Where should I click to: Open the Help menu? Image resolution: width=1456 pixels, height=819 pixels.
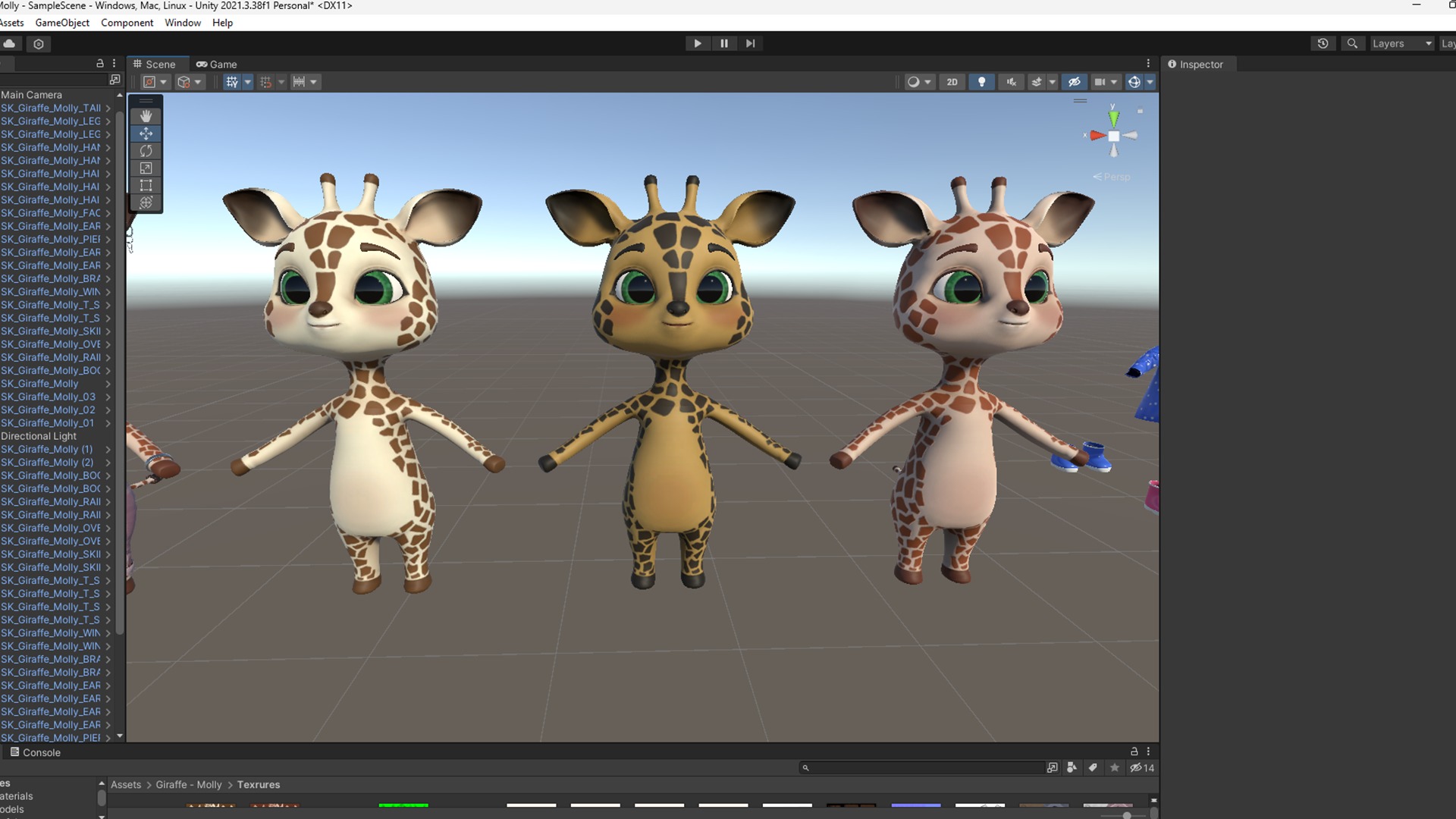222,23
